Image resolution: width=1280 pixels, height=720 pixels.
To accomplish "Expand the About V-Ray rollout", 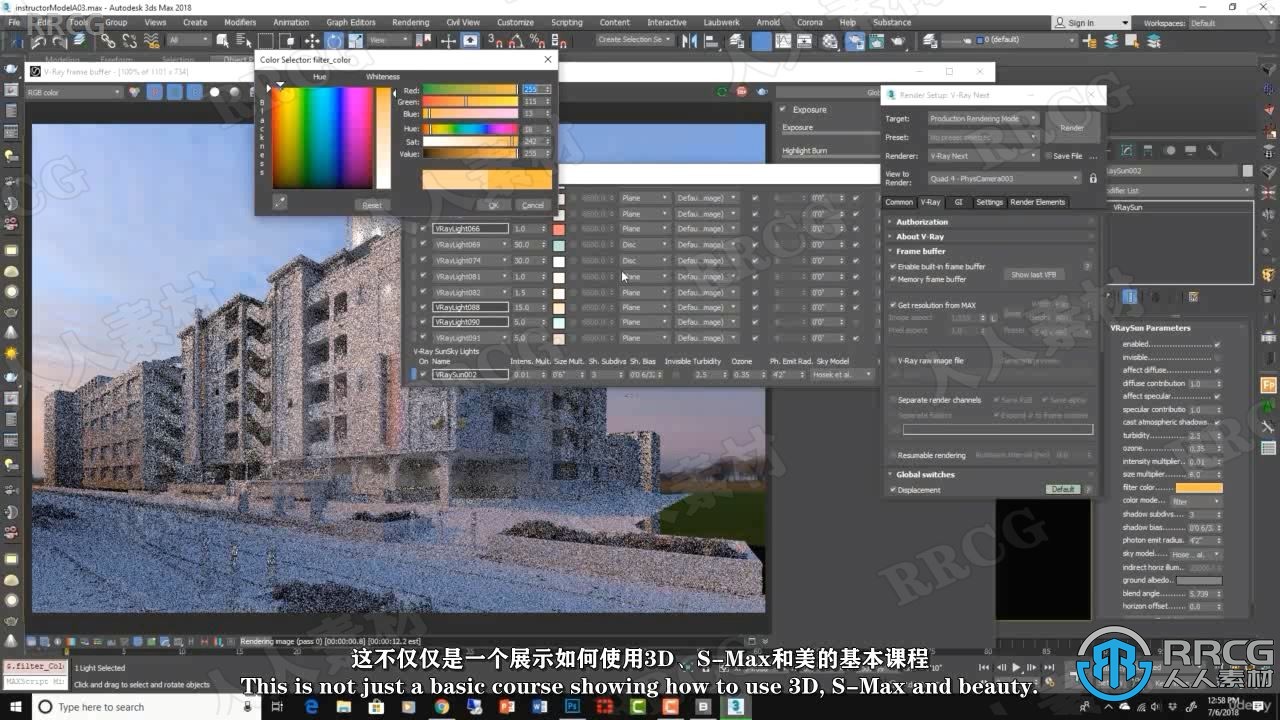I will click(919, 237).
